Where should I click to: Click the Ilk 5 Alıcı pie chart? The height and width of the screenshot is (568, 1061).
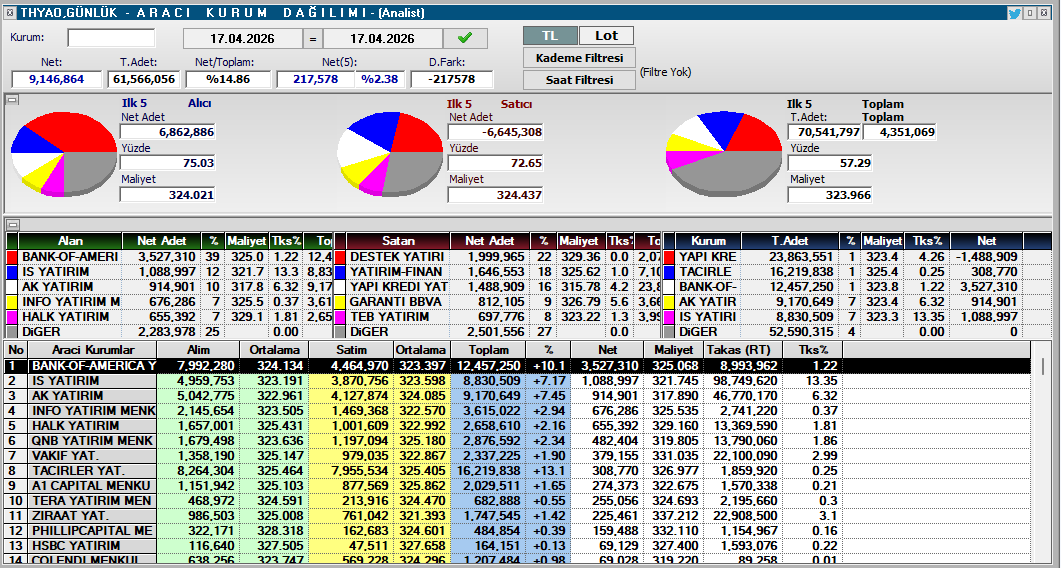[x=64, y=154]
